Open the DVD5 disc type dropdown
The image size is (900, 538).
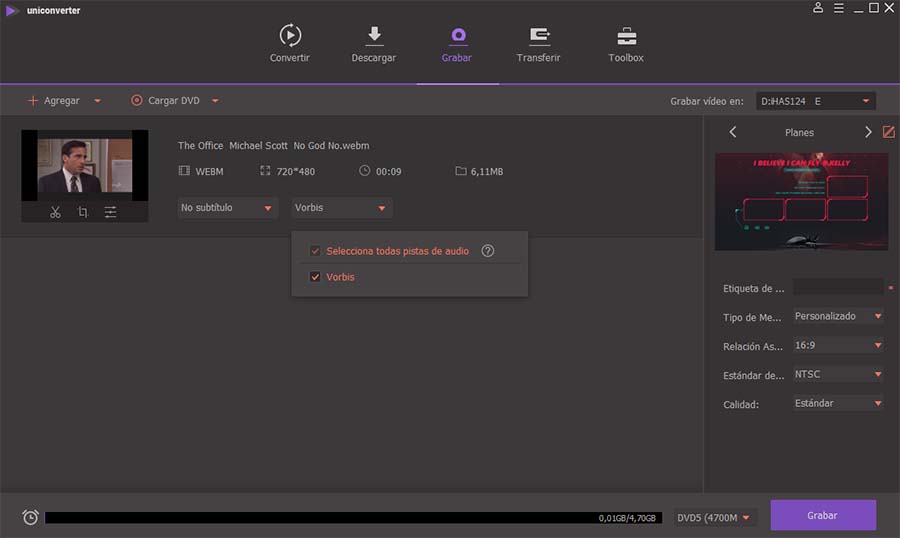(713, 518)
